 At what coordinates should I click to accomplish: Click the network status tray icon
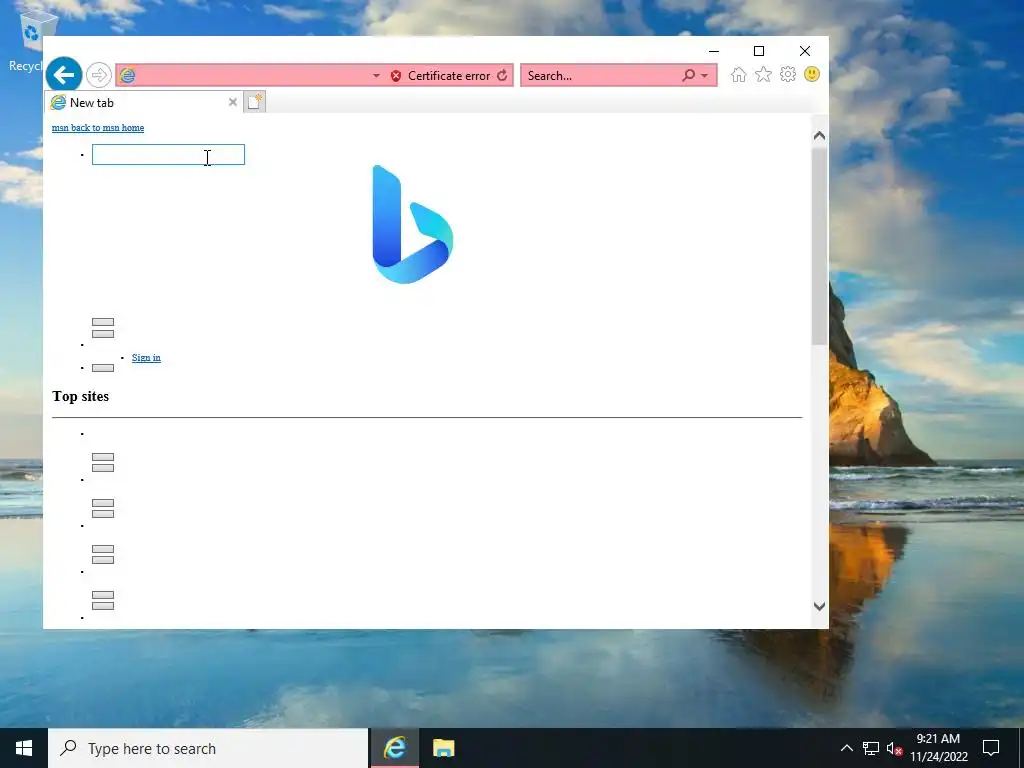pyautogui.click(x=871, y=748)
